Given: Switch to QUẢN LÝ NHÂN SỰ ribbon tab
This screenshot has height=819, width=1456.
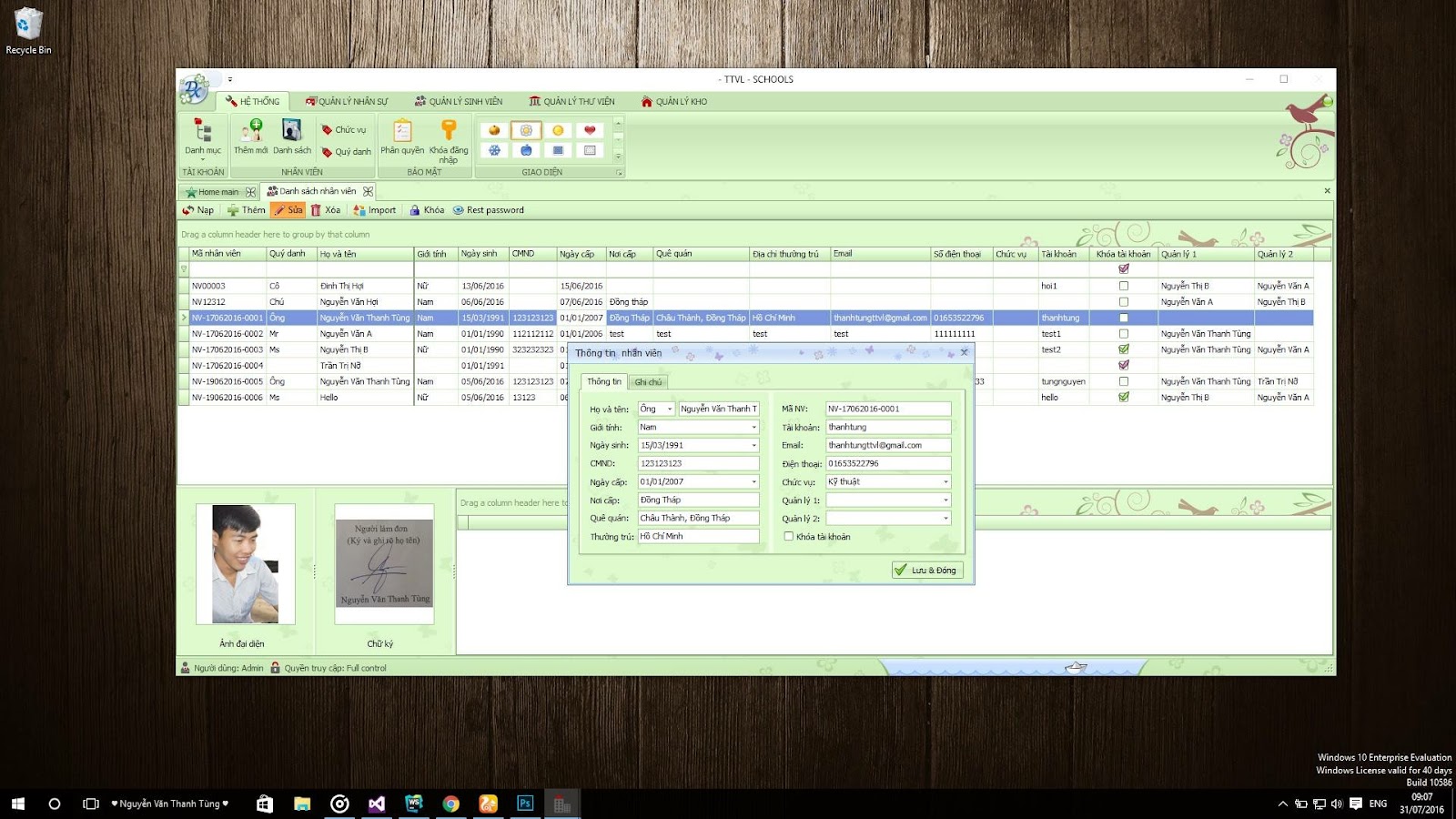Looking at the screenshot, I should (347, 102).
